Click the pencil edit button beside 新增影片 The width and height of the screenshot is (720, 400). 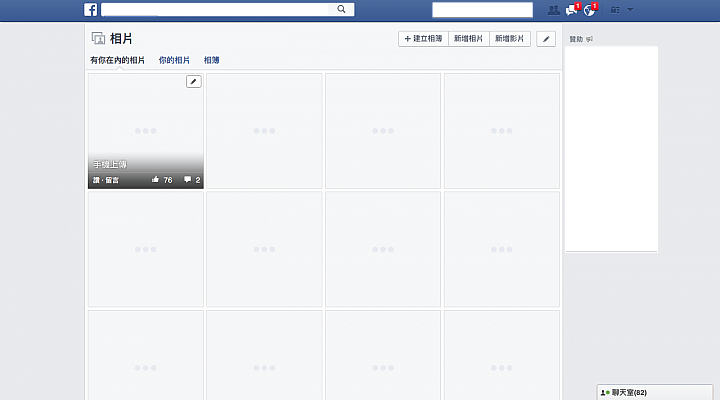[546, 39]
